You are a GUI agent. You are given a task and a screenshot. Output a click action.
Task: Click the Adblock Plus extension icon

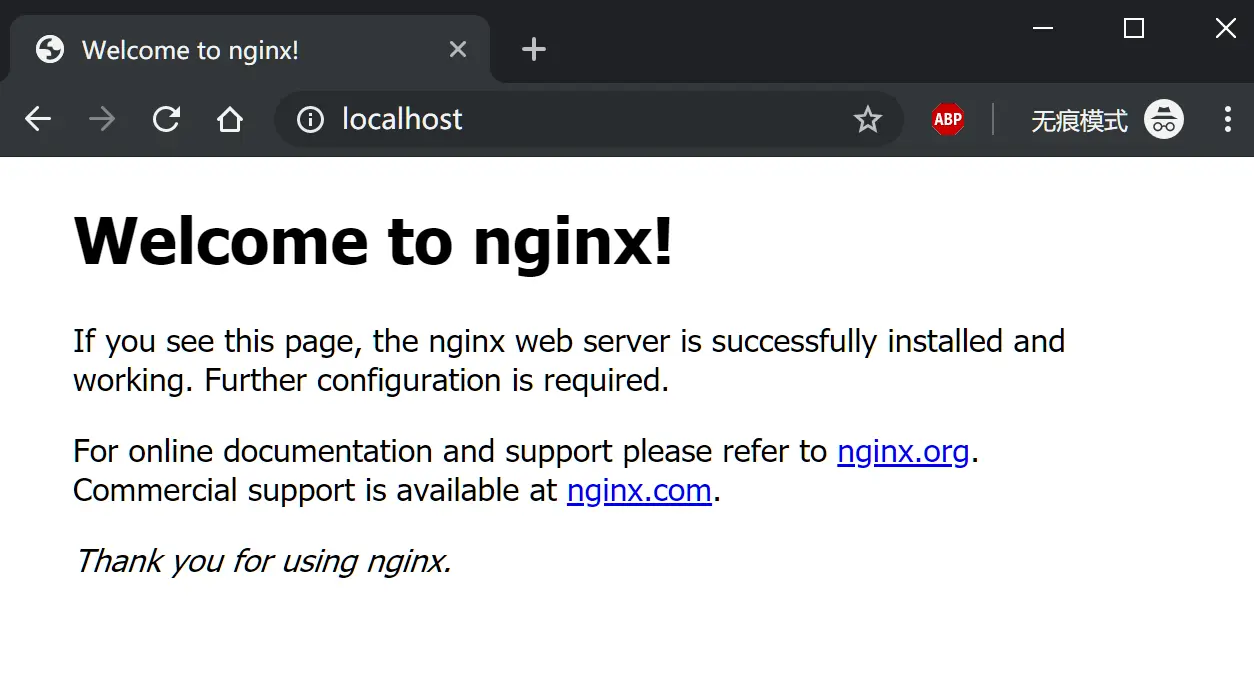click(x=947, y=119)
